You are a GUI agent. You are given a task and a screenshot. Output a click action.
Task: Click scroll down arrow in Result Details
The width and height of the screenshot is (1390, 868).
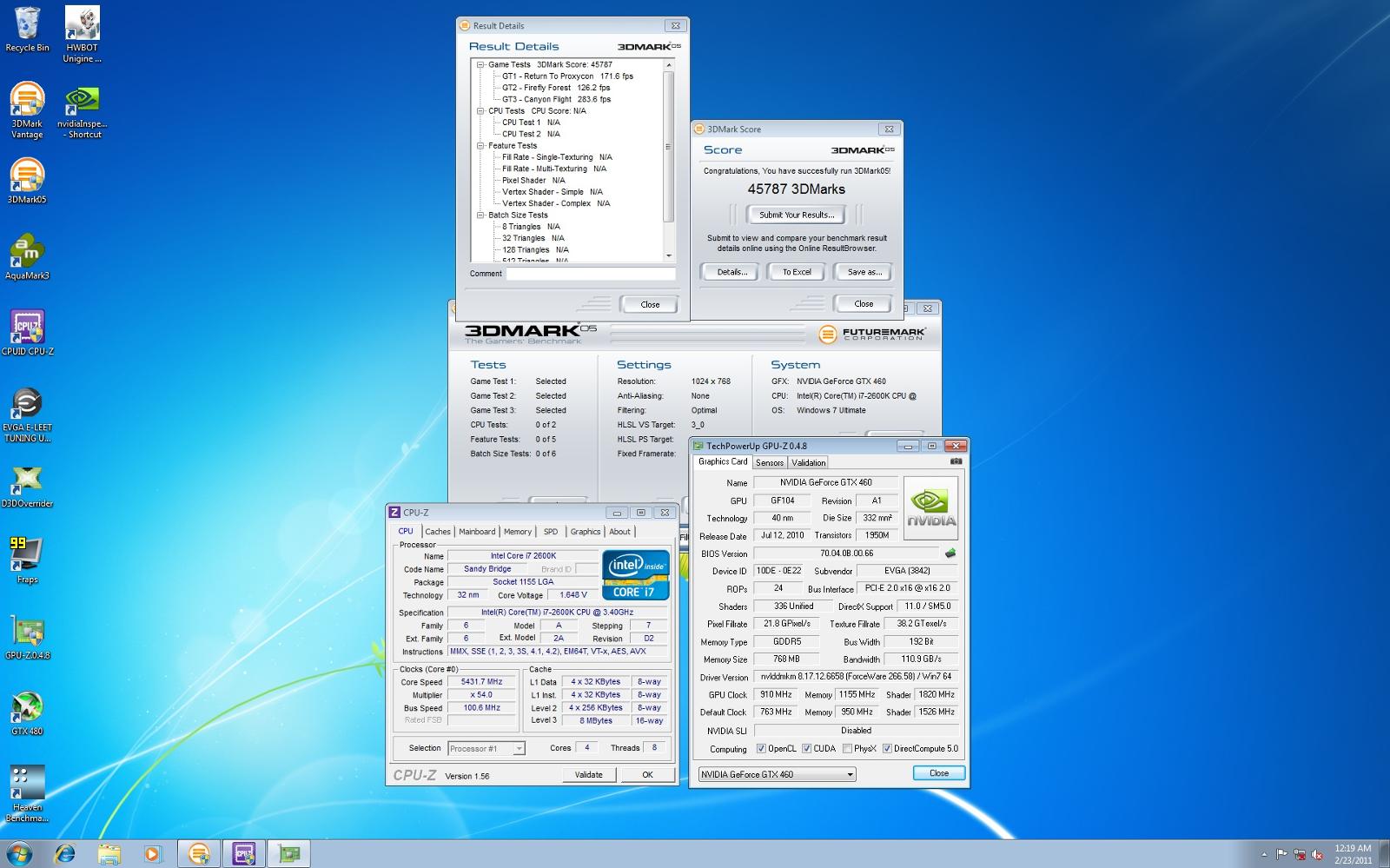pos(668,255)
